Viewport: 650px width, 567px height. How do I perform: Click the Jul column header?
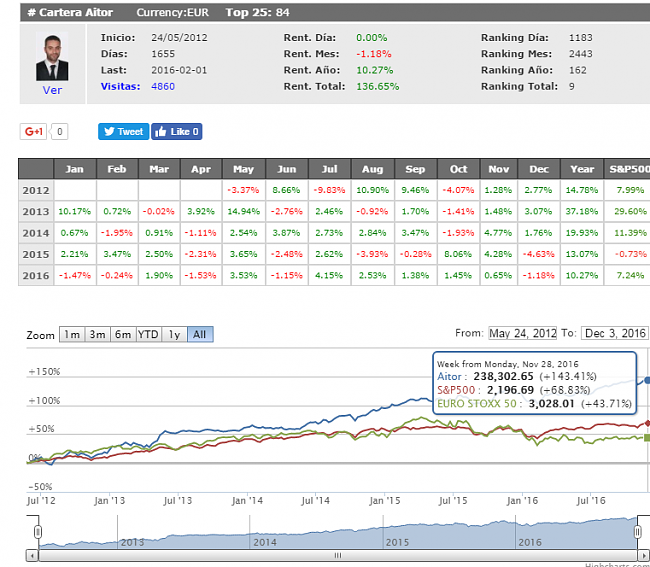click(330, 169)
